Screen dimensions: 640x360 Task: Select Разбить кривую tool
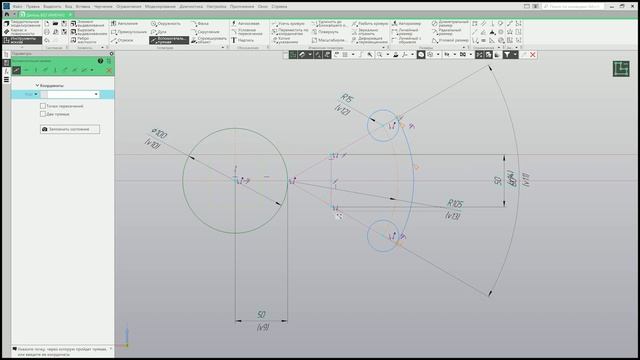pyautogui.click(x=369, y=24)
